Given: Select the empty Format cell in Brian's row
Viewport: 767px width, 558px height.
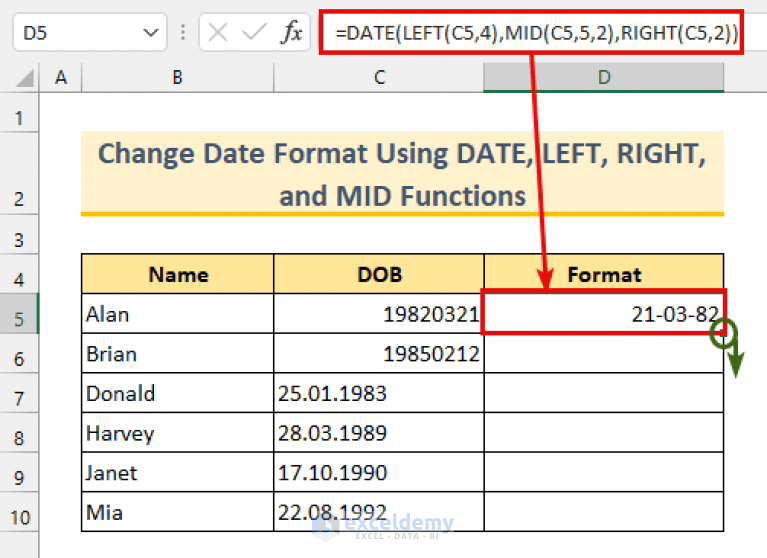Looking at the screenshot, I should click(604, 354).
